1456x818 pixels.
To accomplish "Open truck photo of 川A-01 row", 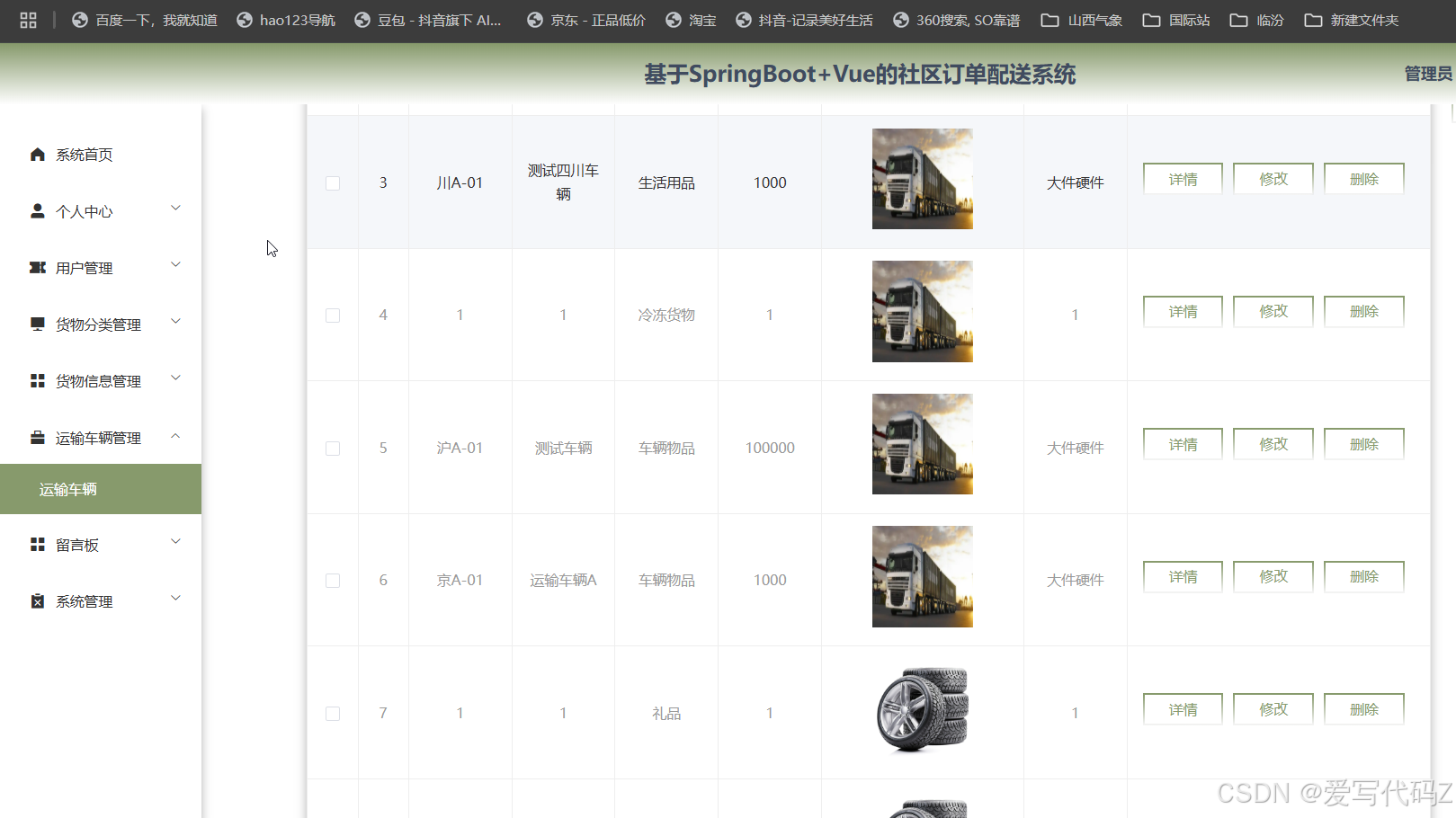I will [923, 179].
